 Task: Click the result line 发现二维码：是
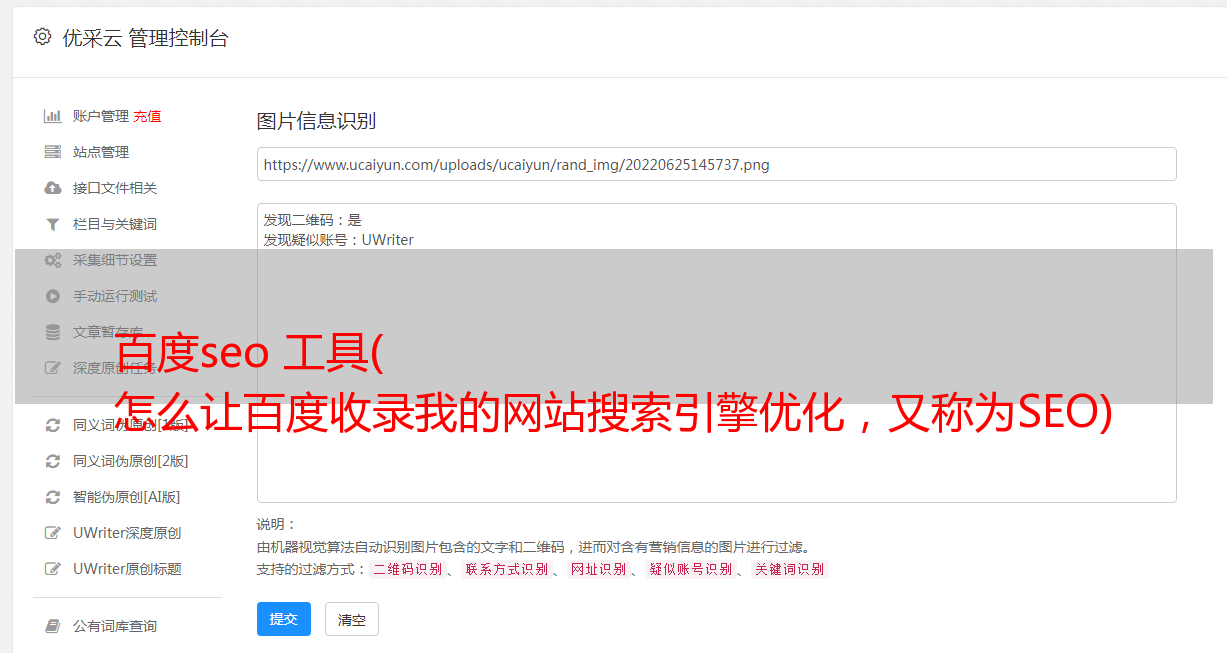coord(312,220)
